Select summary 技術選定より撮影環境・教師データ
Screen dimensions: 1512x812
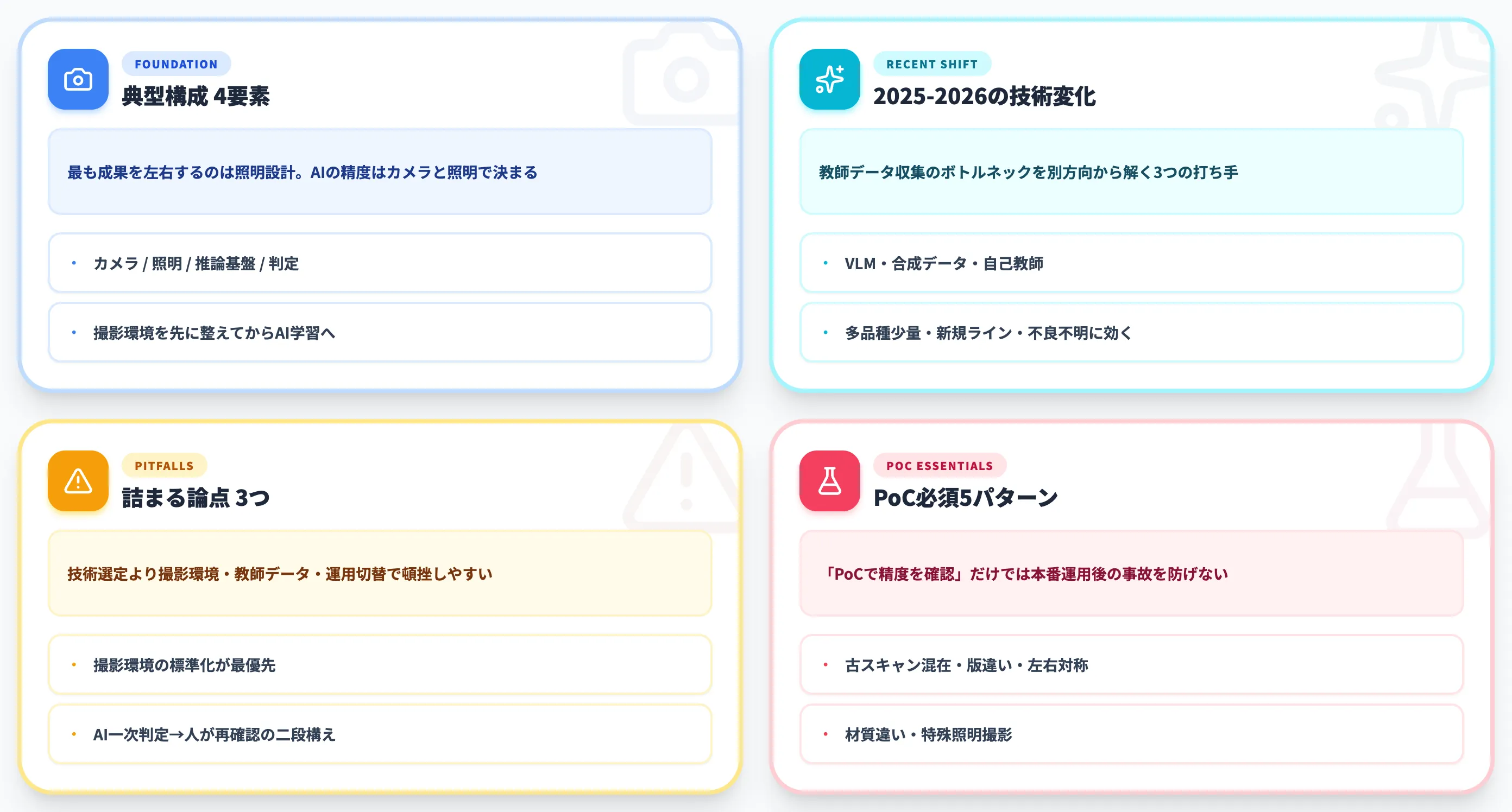tap(380, 573)
